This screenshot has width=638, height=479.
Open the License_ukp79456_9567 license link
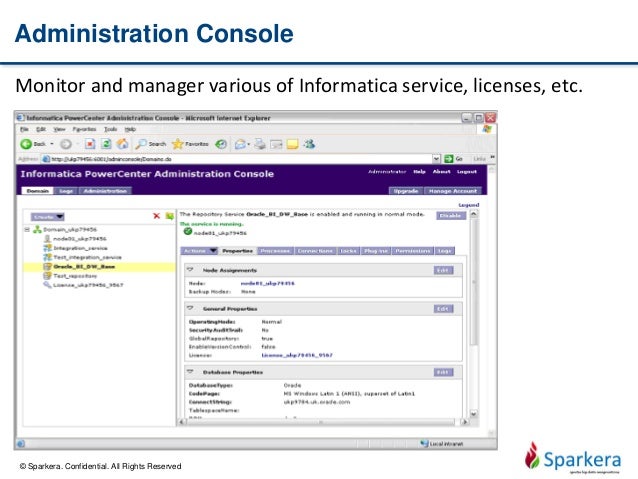coord(297,355)
